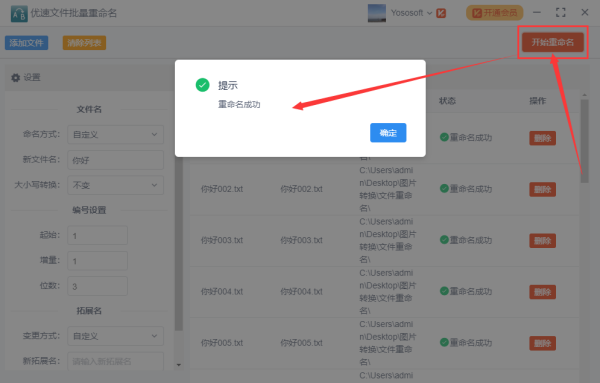Image resolution: width=600 pixels, height=383 pixels.
Task: Click the red badge icon beside Yososoft
Action: (x=441, y=13)
